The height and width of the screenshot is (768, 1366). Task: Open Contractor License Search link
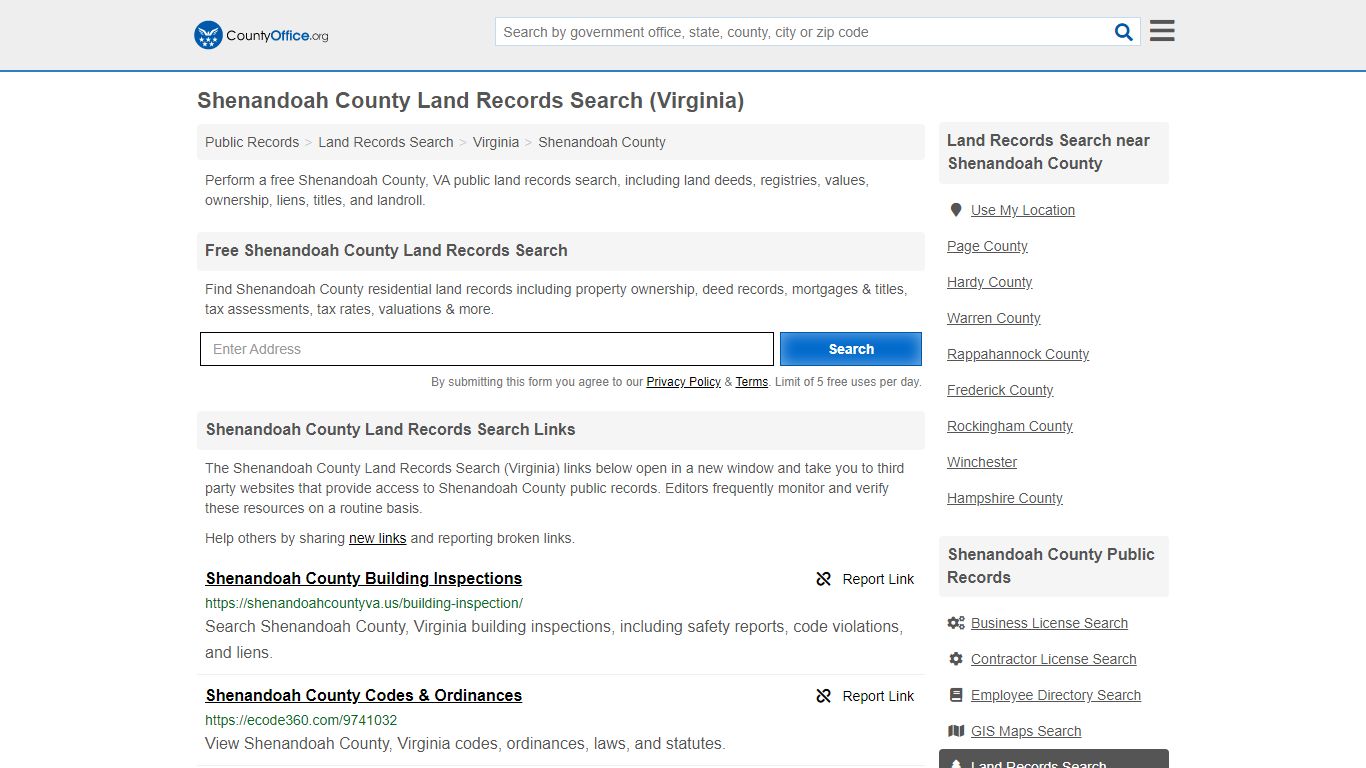click(x=1053, y=659)
